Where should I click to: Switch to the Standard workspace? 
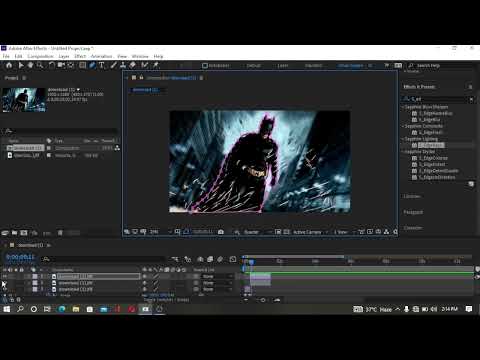tap(314, 66)
